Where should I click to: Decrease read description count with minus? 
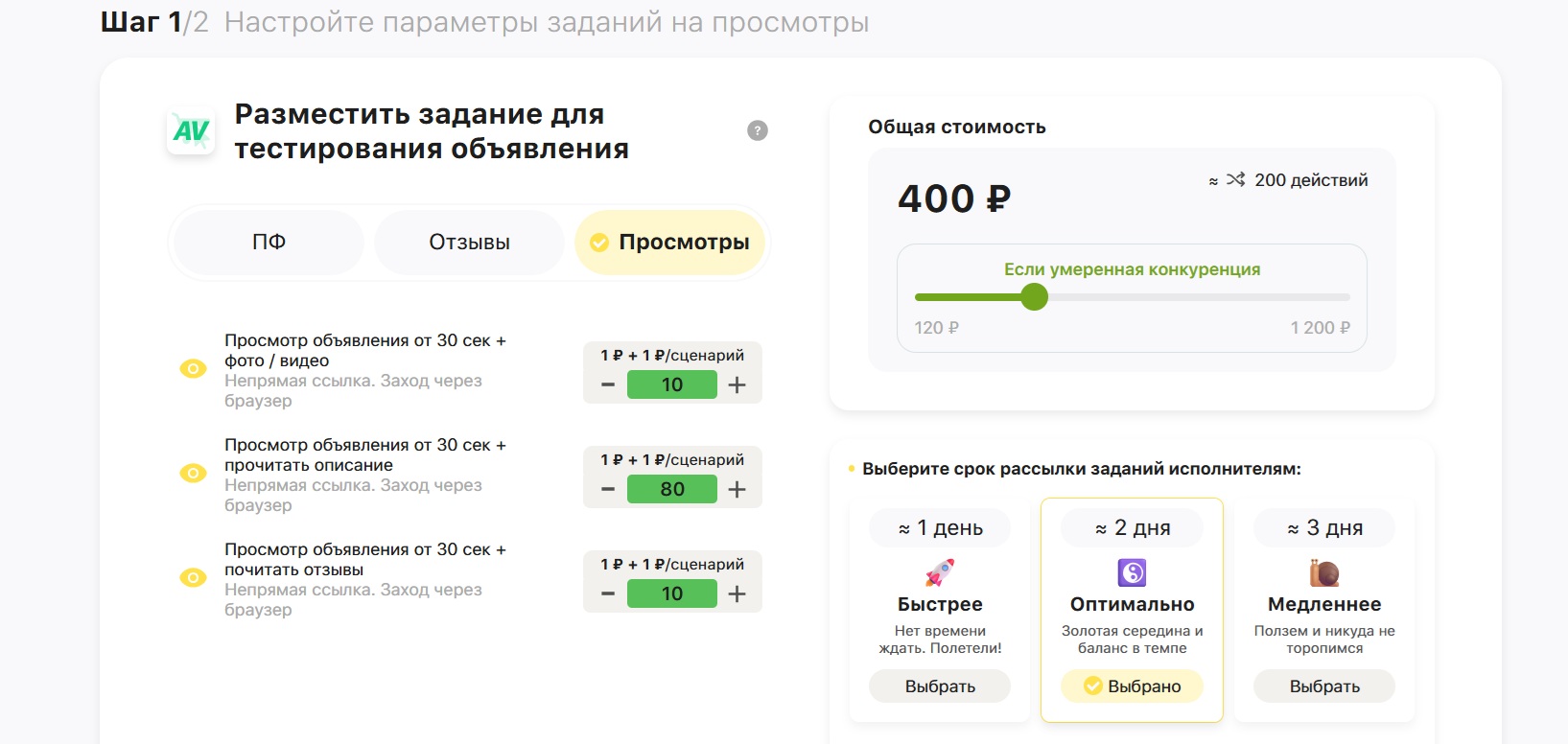pyautogui.click(x=608, y=490)
